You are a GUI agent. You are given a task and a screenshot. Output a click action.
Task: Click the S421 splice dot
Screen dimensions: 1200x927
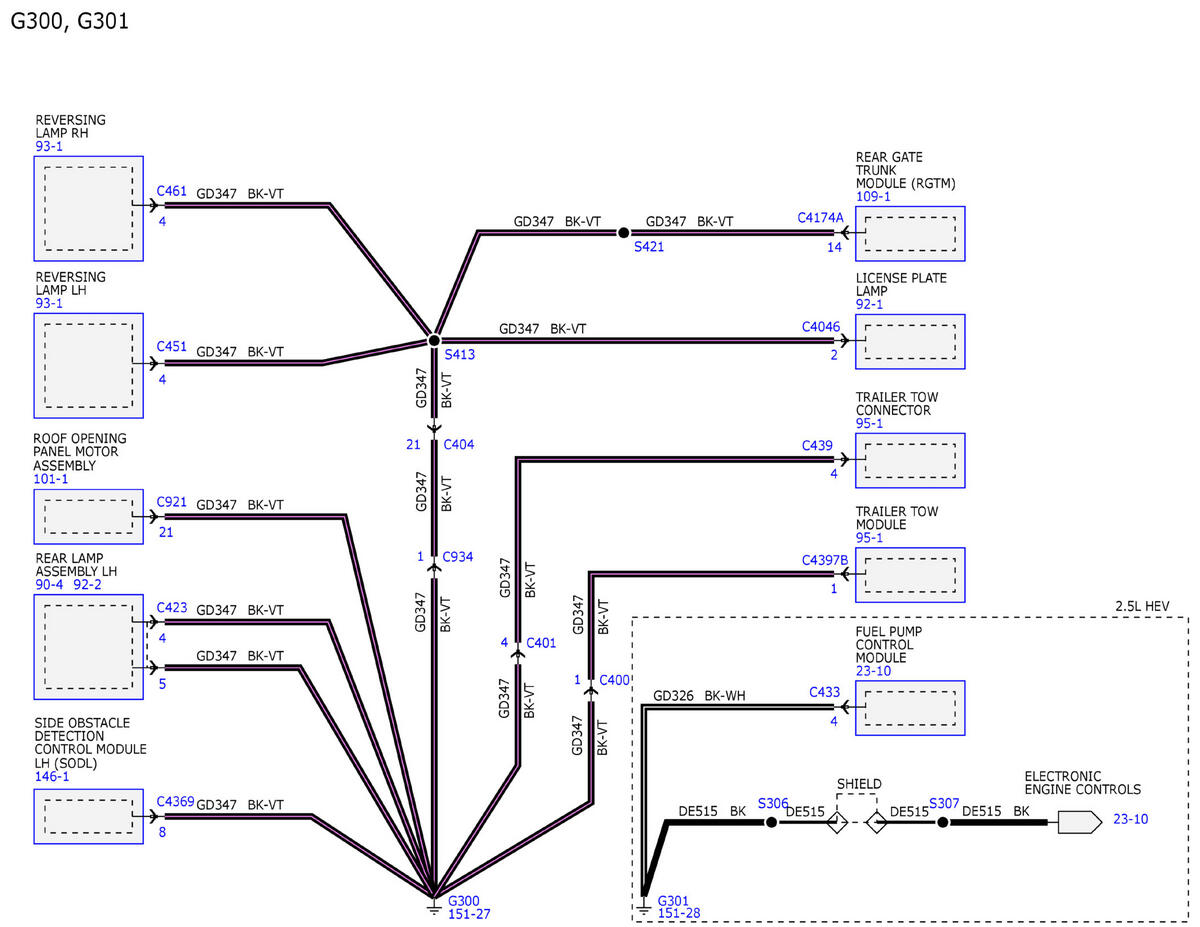pos(623,232)
